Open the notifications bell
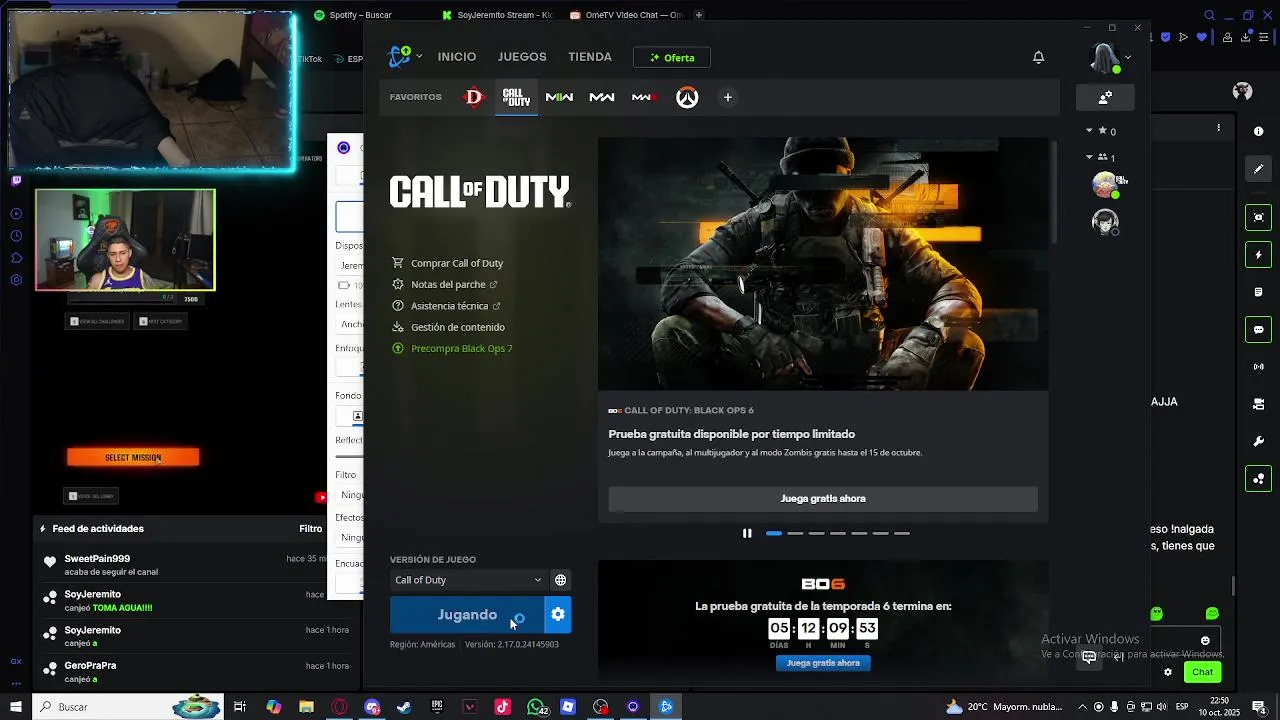1280x720 pixels. coord(1038,57)
